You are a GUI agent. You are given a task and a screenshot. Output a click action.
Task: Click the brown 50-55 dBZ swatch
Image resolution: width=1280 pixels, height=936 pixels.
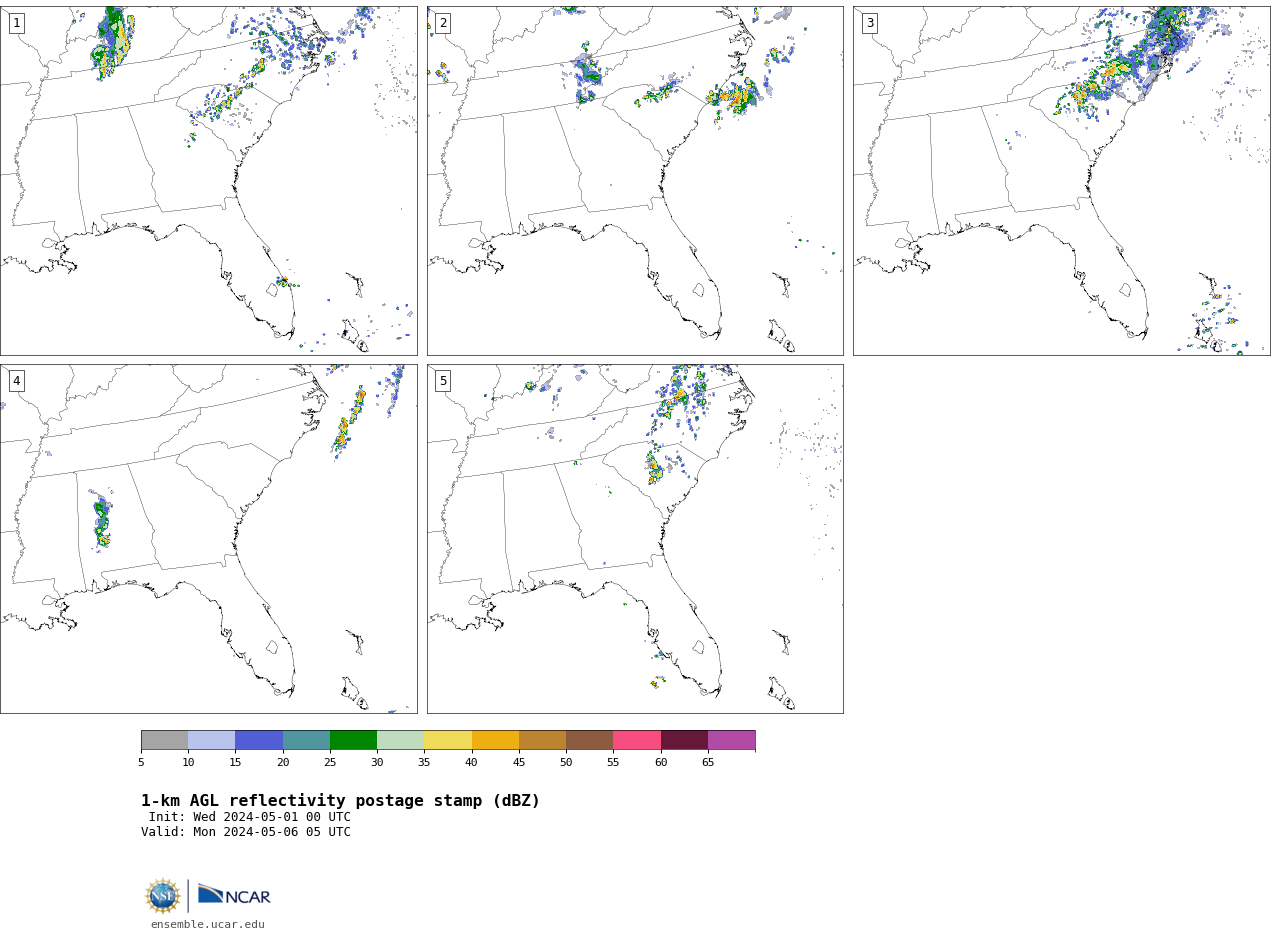[x=590, y=740]
